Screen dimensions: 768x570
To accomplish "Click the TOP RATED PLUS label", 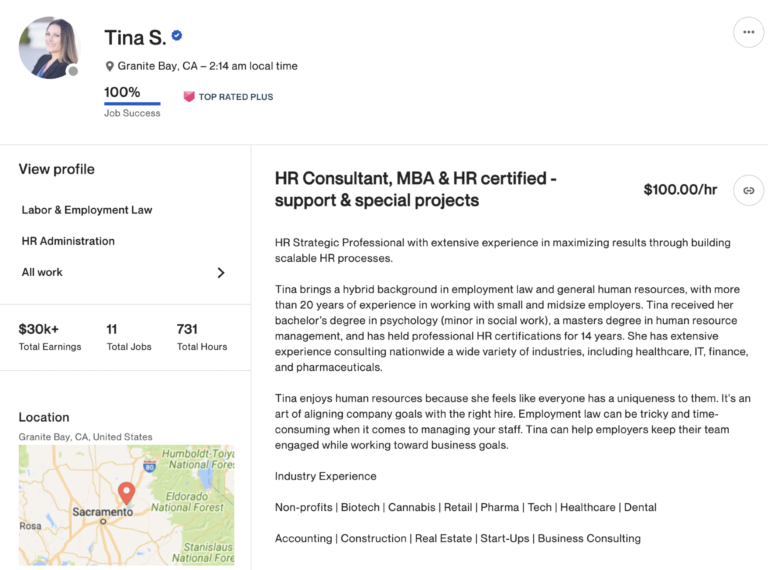I will (x=236, y=97).
